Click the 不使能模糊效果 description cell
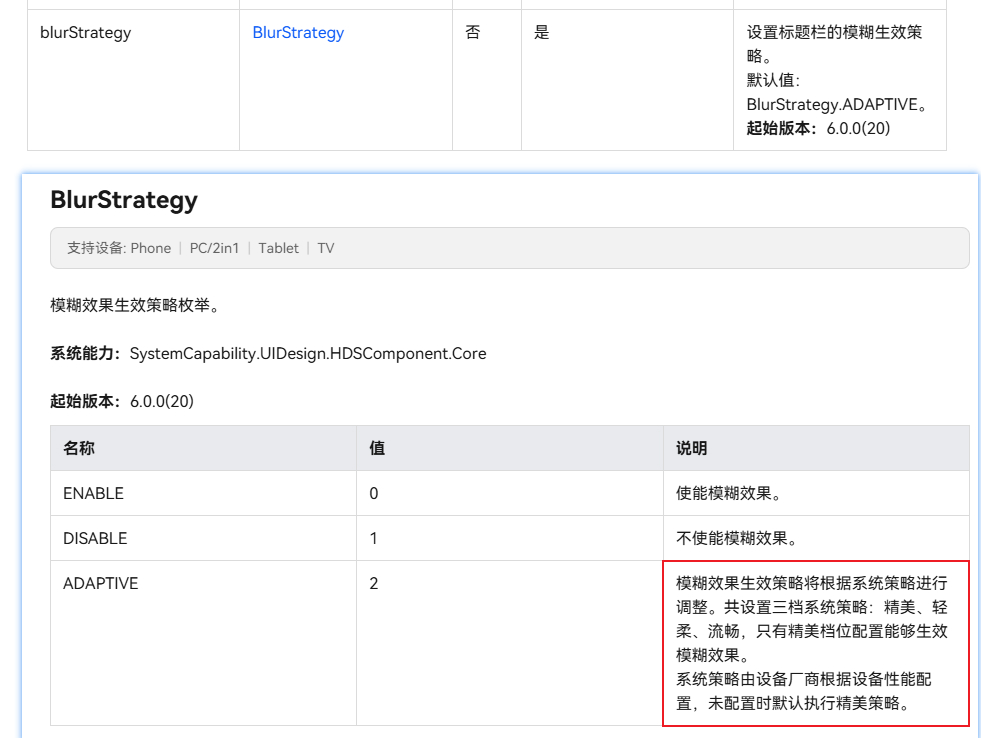Viewport: 981px width, 738px height. coord(736,538)
